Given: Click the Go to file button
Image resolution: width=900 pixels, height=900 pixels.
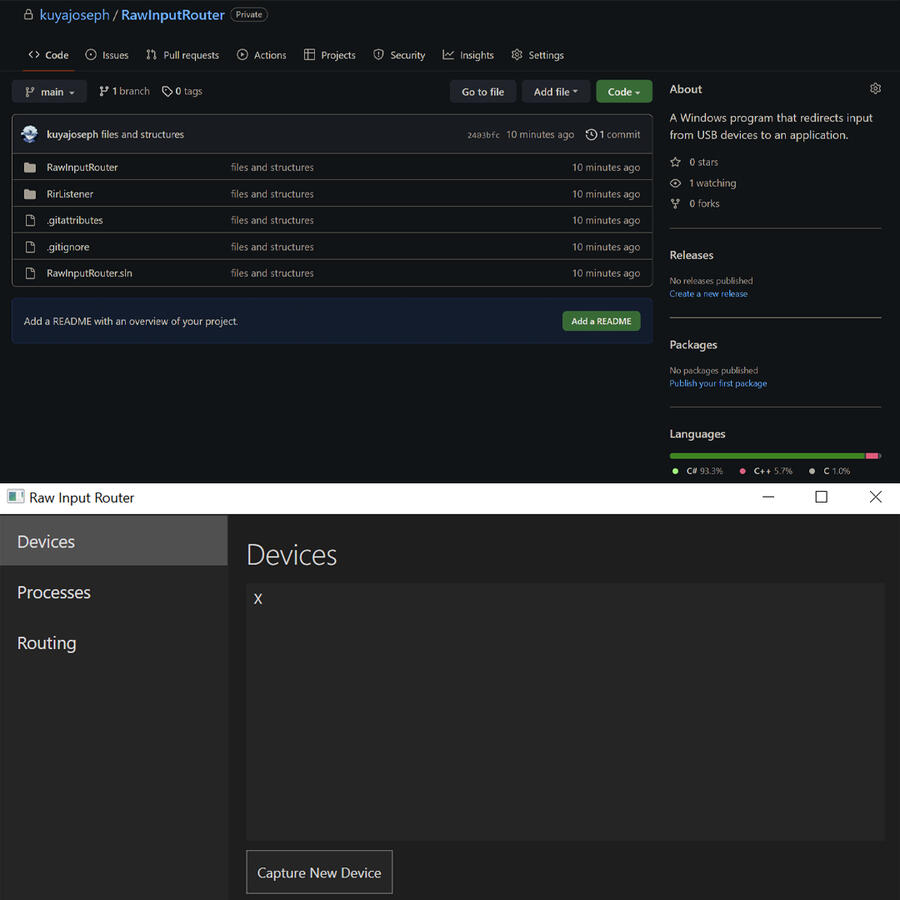Looking at the screenshot, I should coord(483,92).
